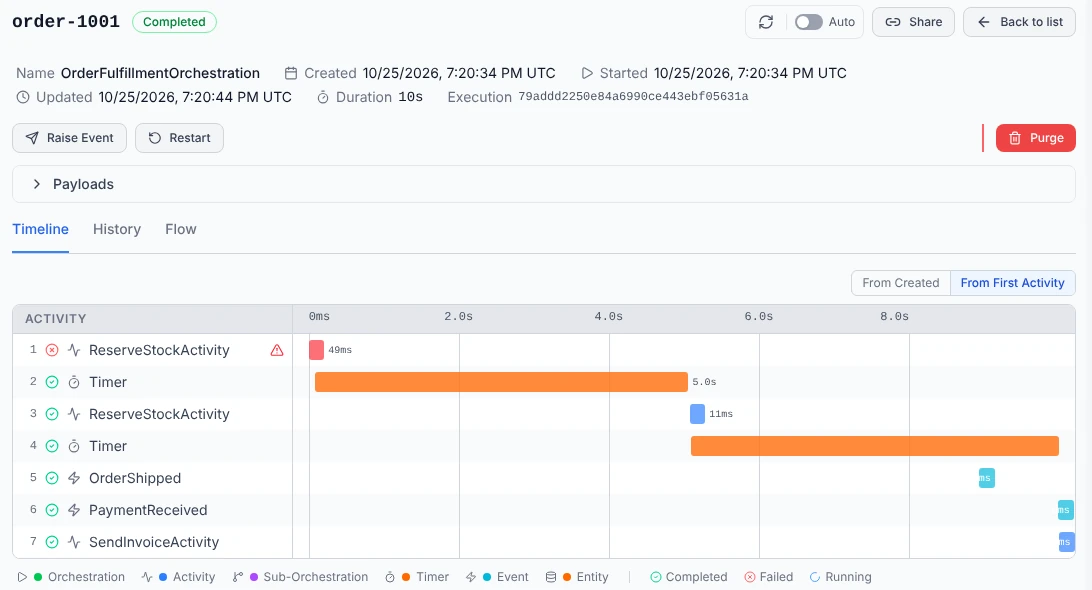Click stopwatch icon on row 4 Timer
Image resolution: width=1092 pixels, height=590 pixels.
coord(74,446)
